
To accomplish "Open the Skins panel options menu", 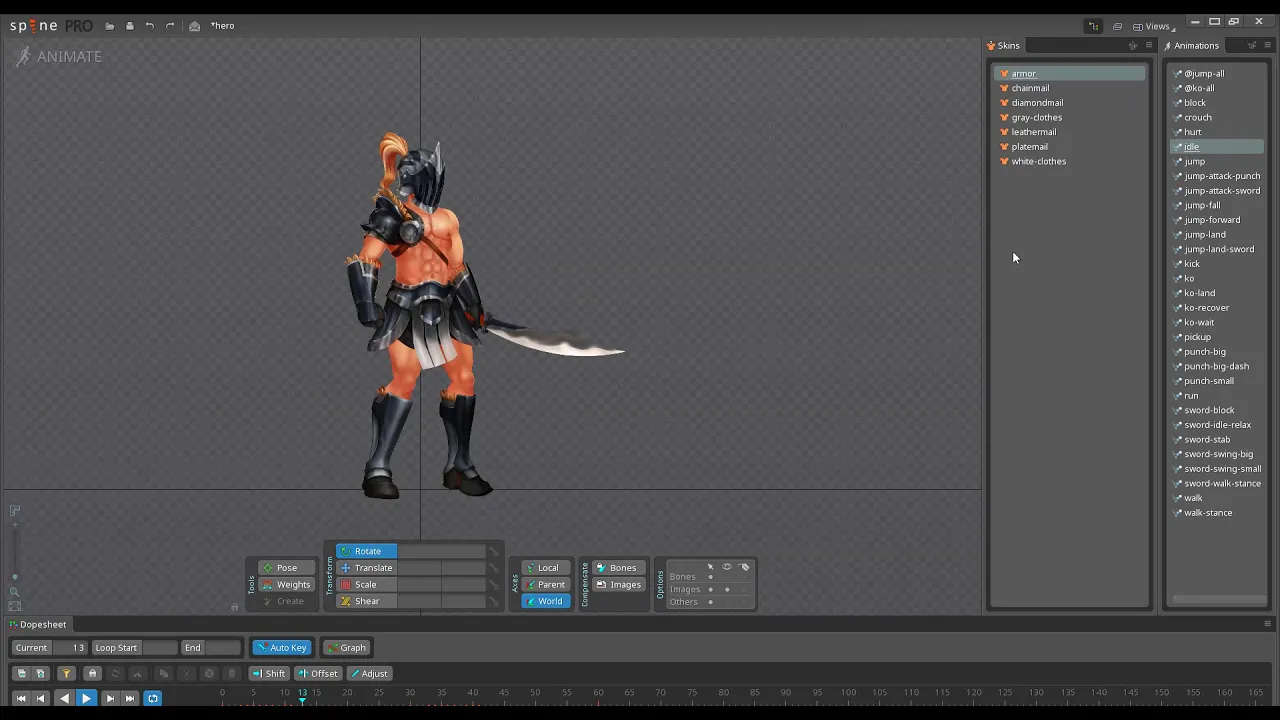I will [1149, 46].
